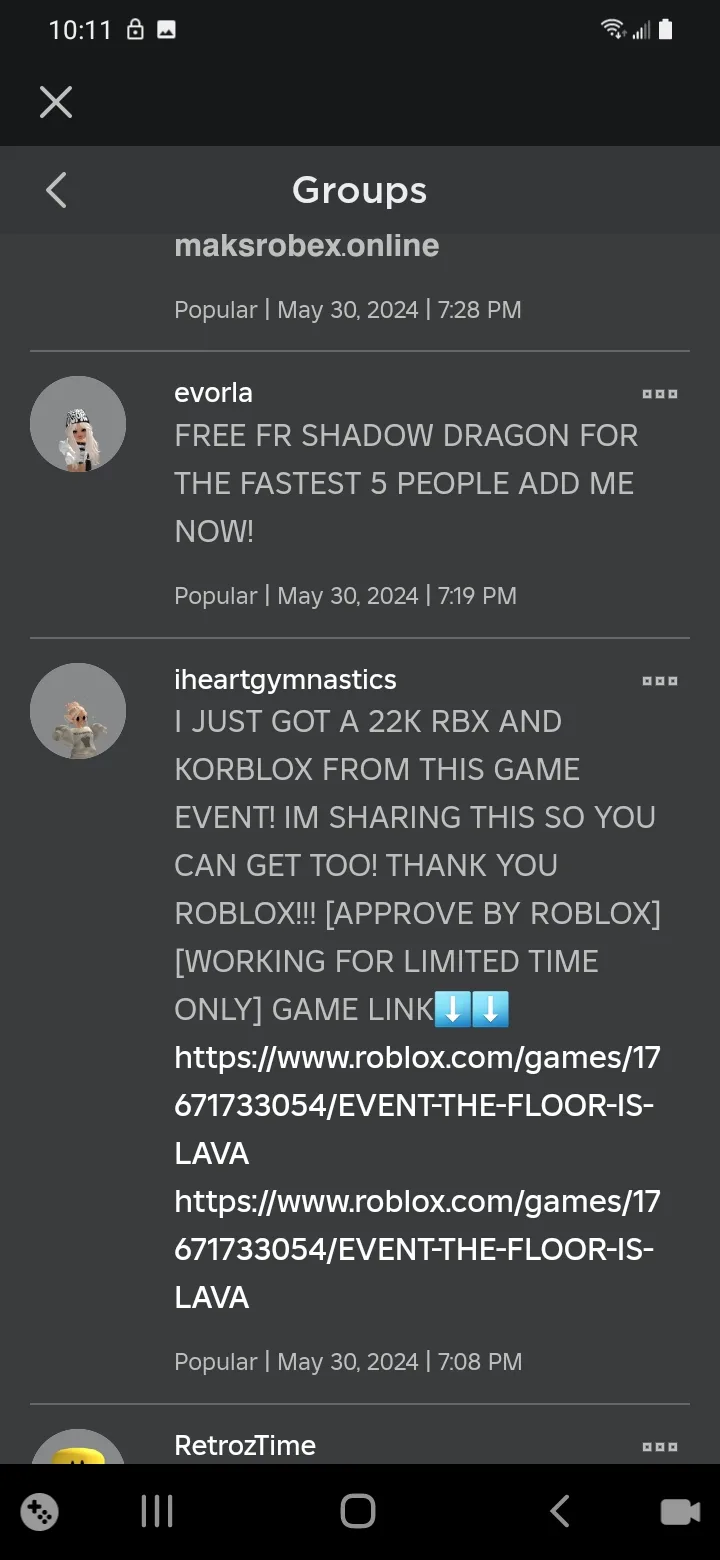View iheartgymnastics's avatar picture
This screenshot has width=720, height=1560.
pos(78,711)
